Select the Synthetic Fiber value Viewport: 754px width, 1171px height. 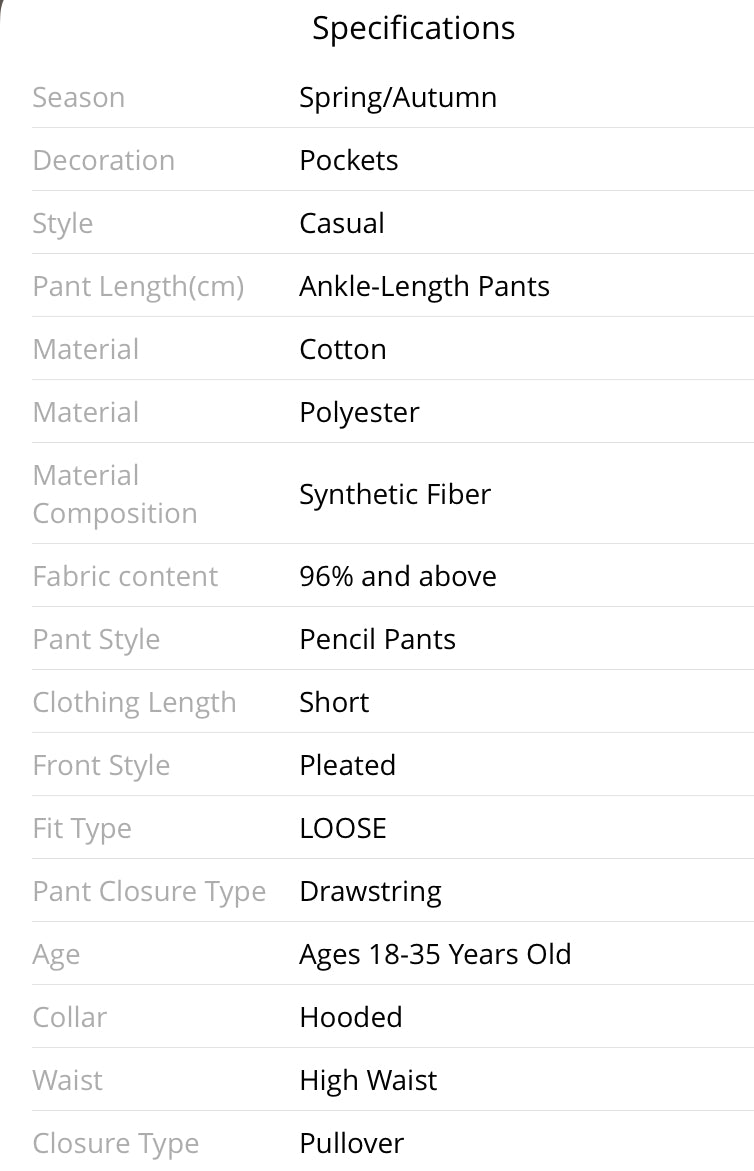394,494
